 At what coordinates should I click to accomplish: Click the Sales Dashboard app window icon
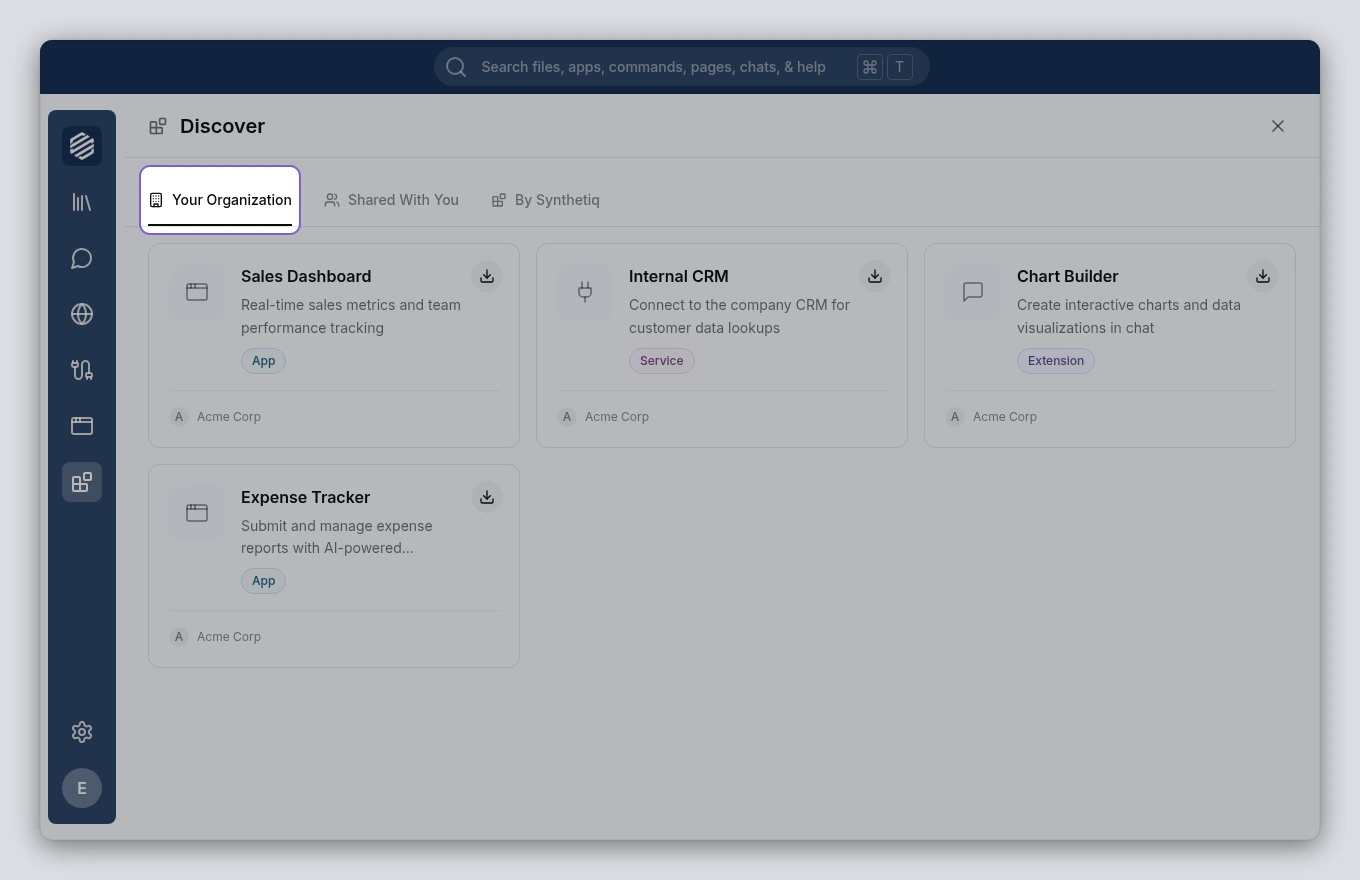click(197, 292)
